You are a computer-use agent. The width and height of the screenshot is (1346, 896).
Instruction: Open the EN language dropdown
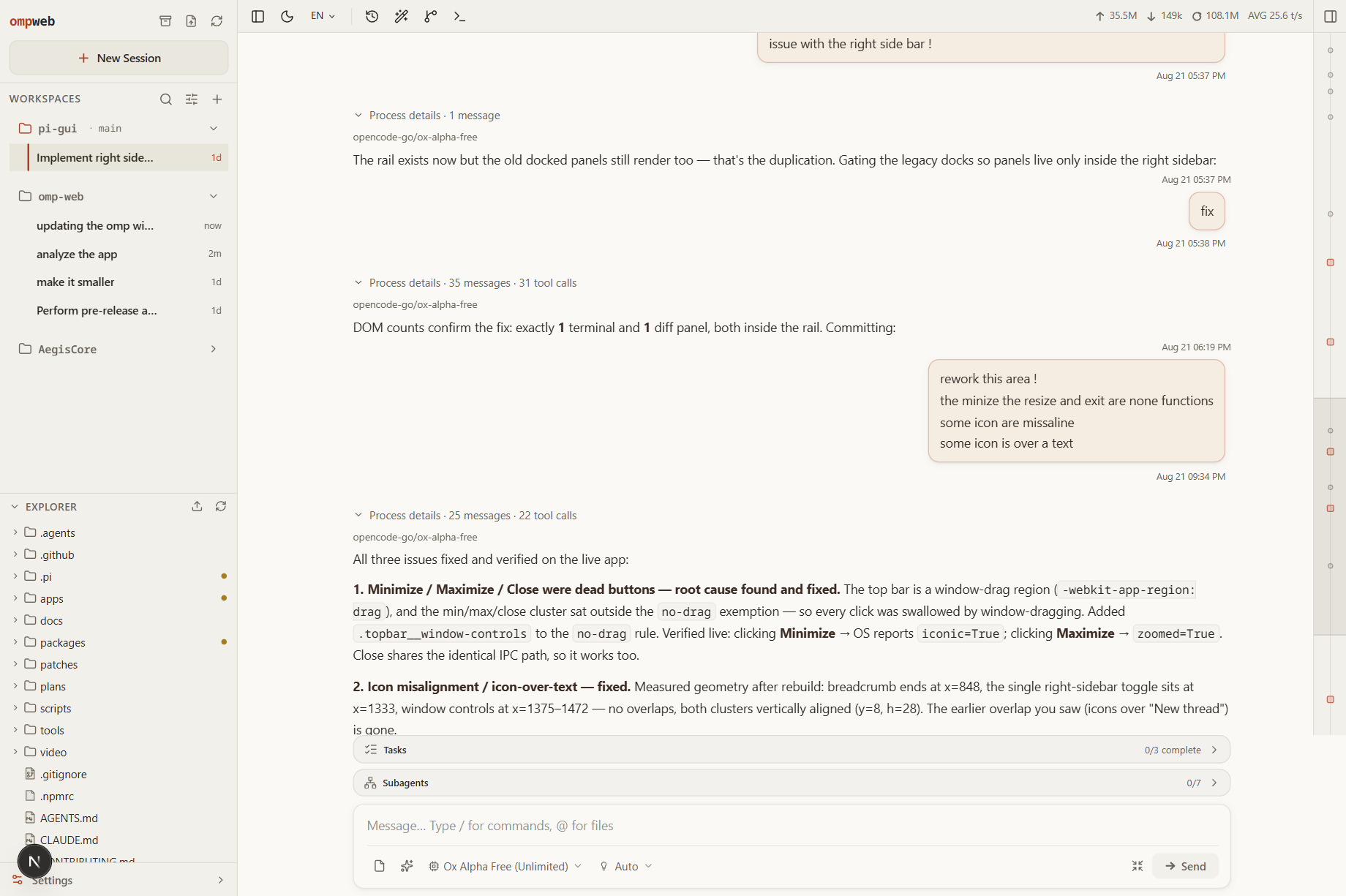[323, 16]
